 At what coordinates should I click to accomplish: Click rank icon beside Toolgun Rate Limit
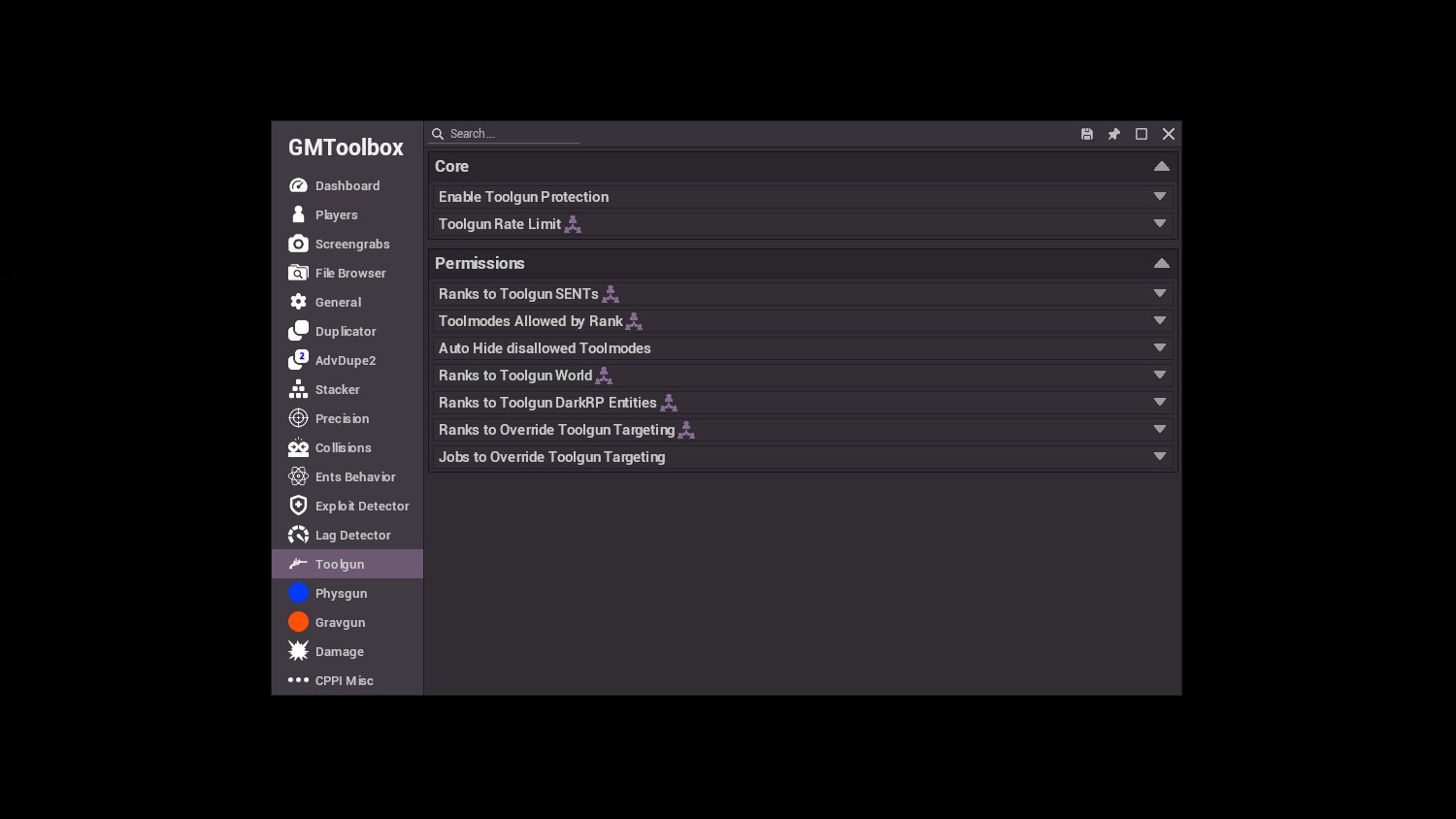(x=573, y=224)
